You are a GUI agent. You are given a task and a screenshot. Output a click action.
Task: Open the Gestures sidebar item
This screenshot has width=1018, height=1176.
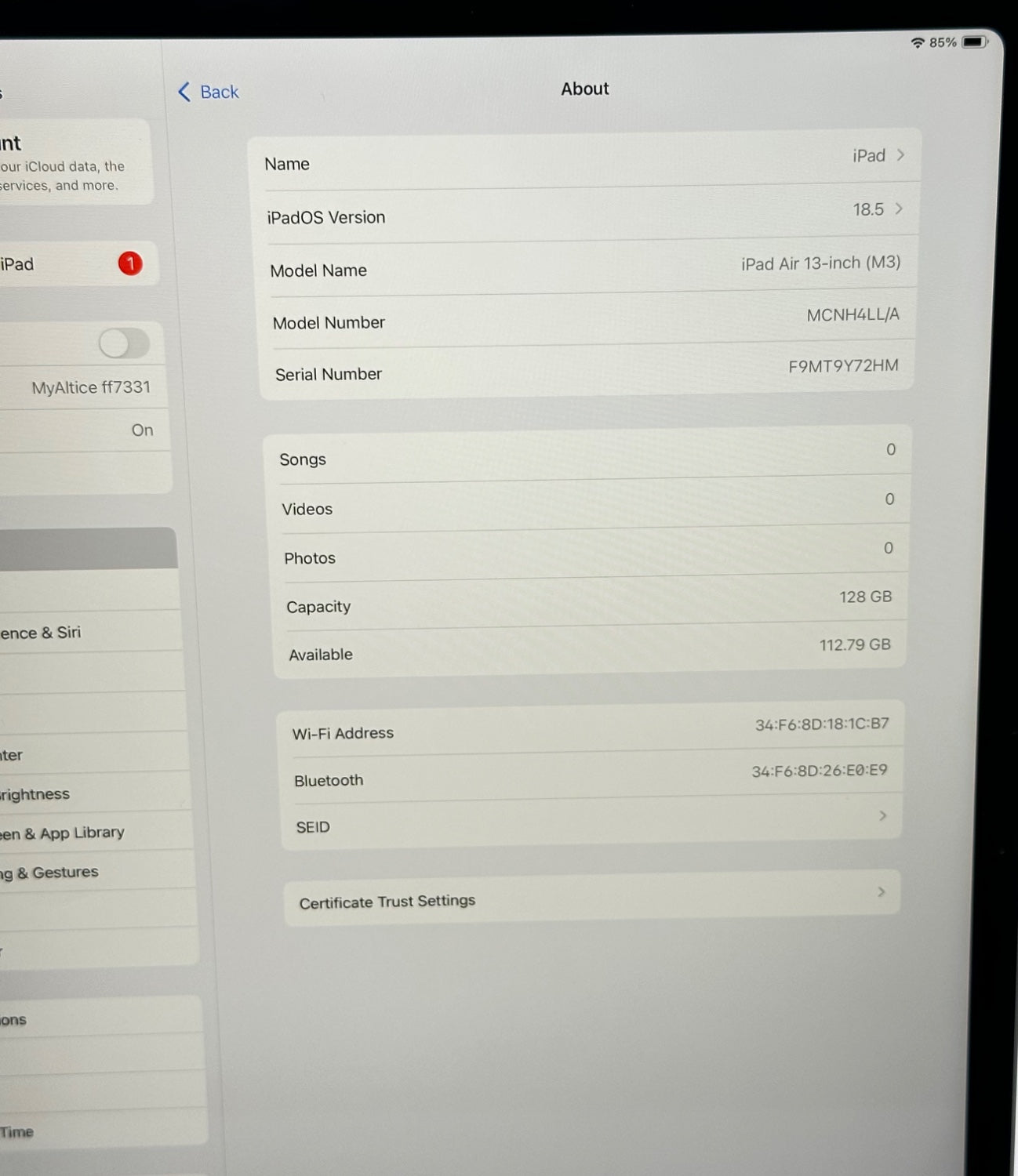click(97, 871)
